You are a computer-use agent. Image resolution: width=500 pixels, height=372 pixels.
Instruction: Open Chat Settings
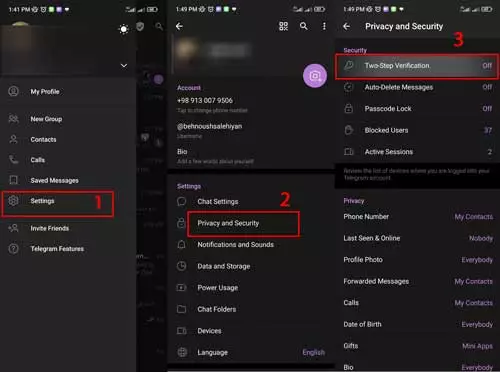(251, 202)
